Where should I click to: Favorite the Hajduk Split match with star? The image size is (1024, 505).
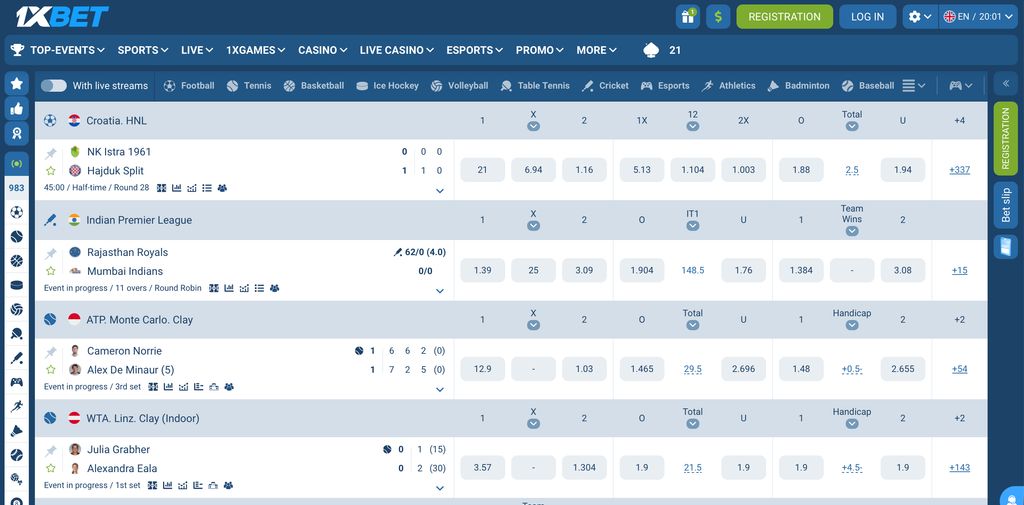[x=50, y=171]
